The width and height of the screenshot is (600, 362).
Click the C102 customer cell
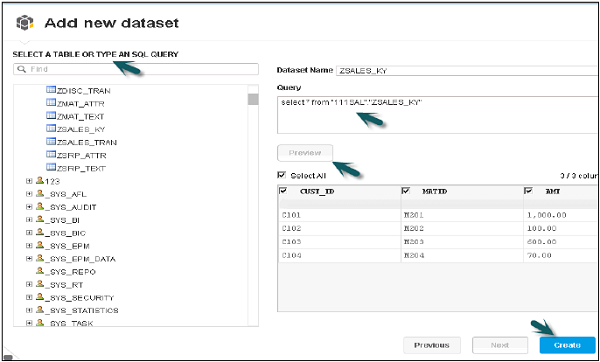click(339, 228)
